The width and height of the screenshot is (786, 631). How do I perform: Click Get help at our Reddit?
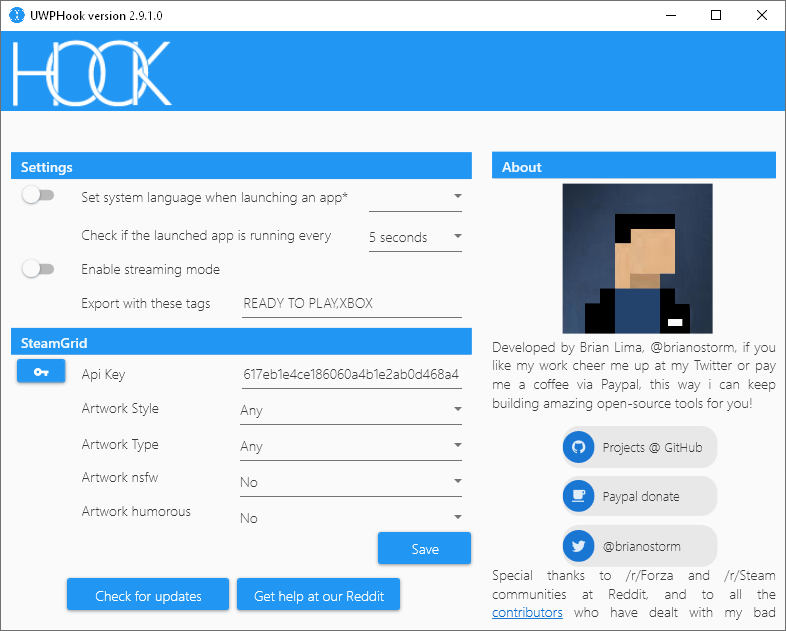point(318,595)
